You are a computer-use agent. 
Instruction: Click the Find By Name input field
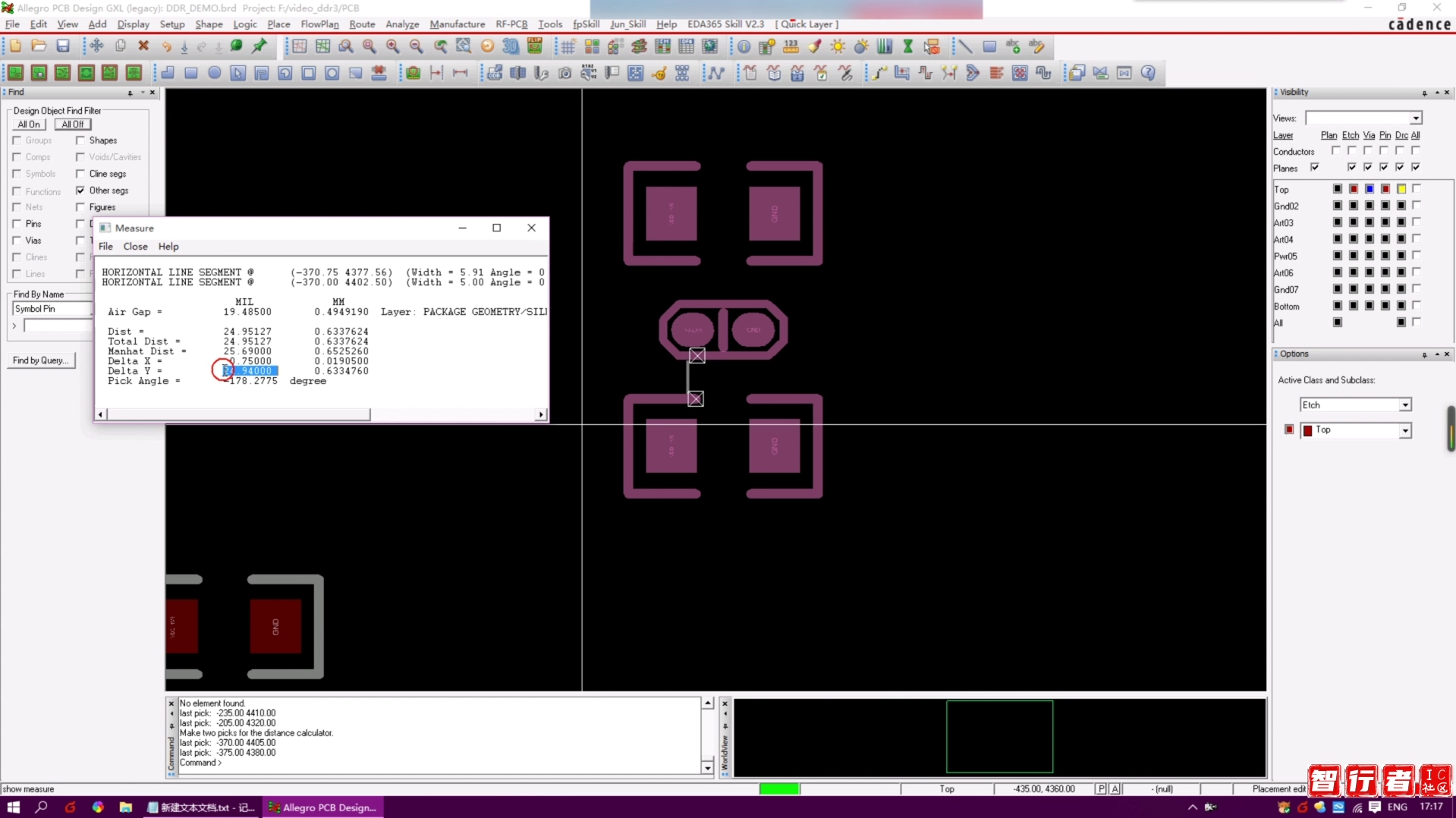[x=58, y=326]
